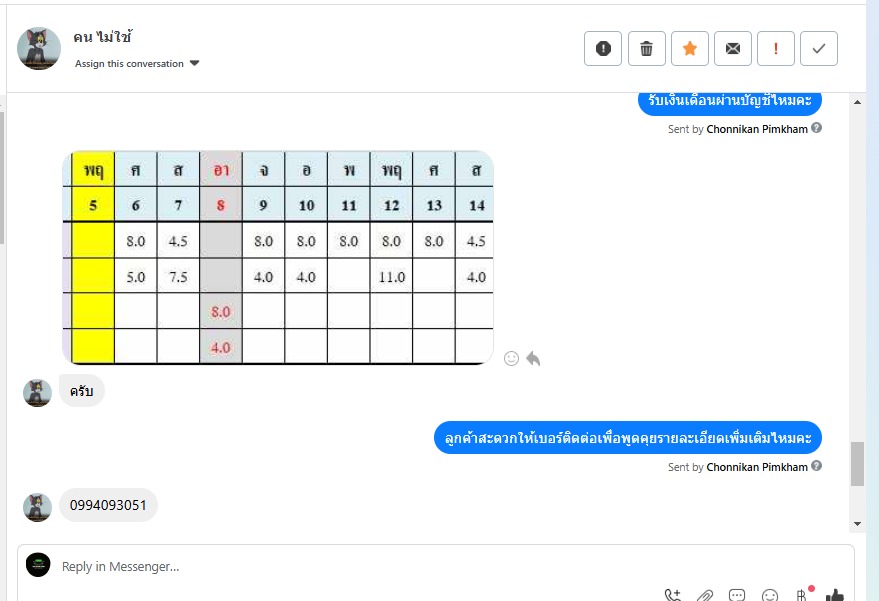Start a call with phone-plus icon
Image resolution: width=879 pixels, height=601 pixels.
(673, 595)
